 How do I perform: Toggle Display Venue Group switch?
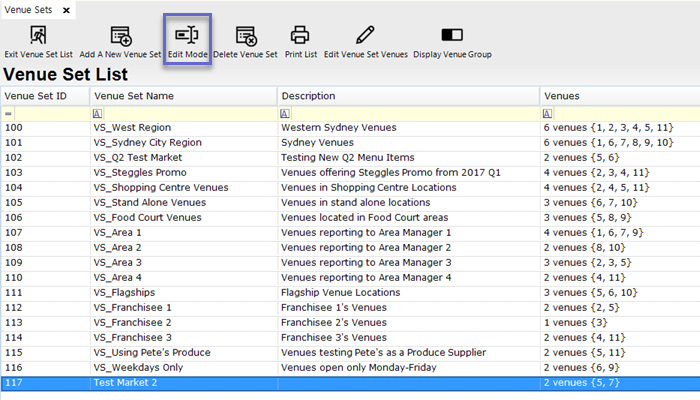click(452, 38)
